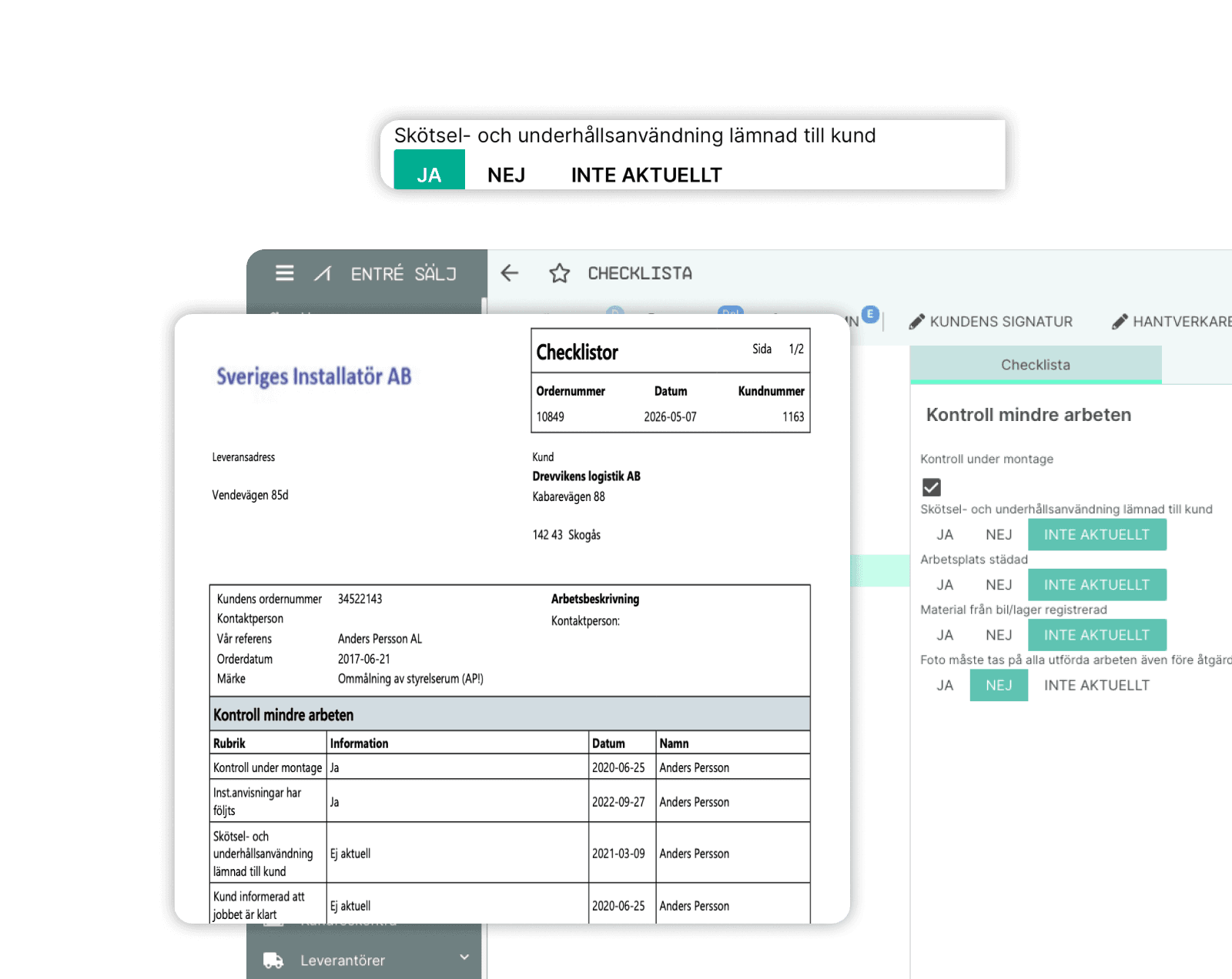Click date 2026-05-07 in document header
The image size is (1232, 979).
click(x=670, y=416)
